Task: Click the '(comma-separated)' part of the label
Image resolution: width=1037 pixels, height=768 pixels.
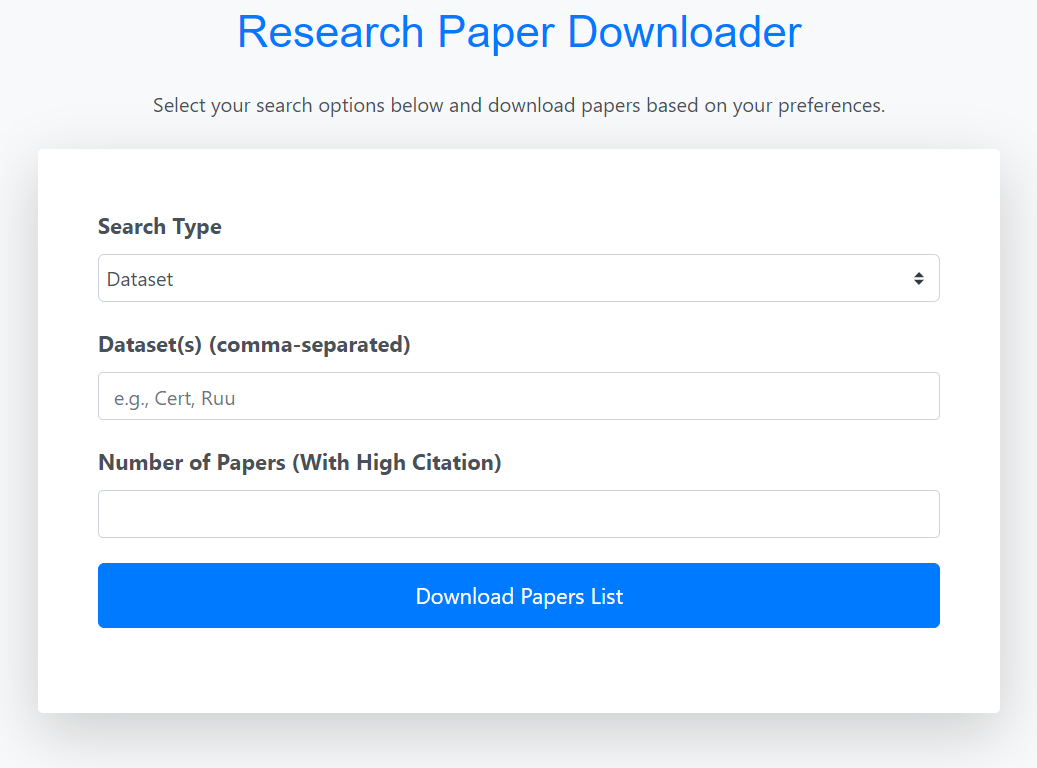Action: point(310,345)
